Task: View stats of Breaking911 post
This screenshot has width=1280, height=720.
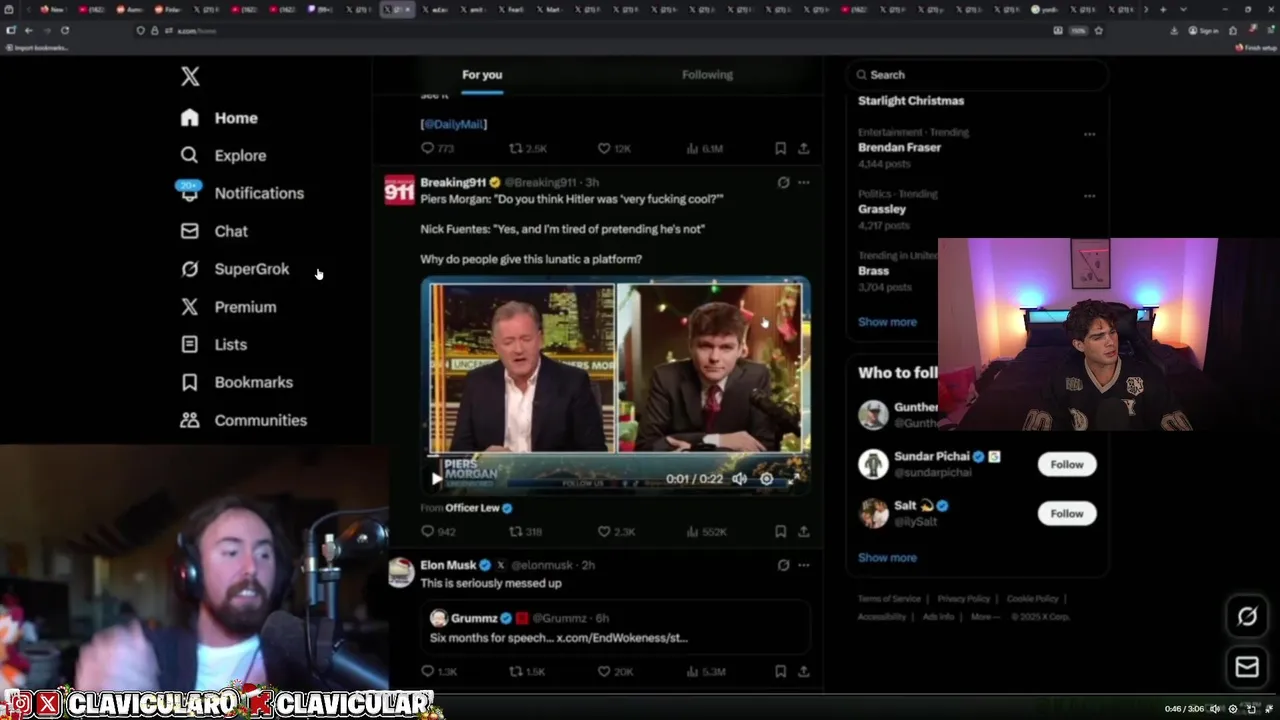Action: (706, 532)
